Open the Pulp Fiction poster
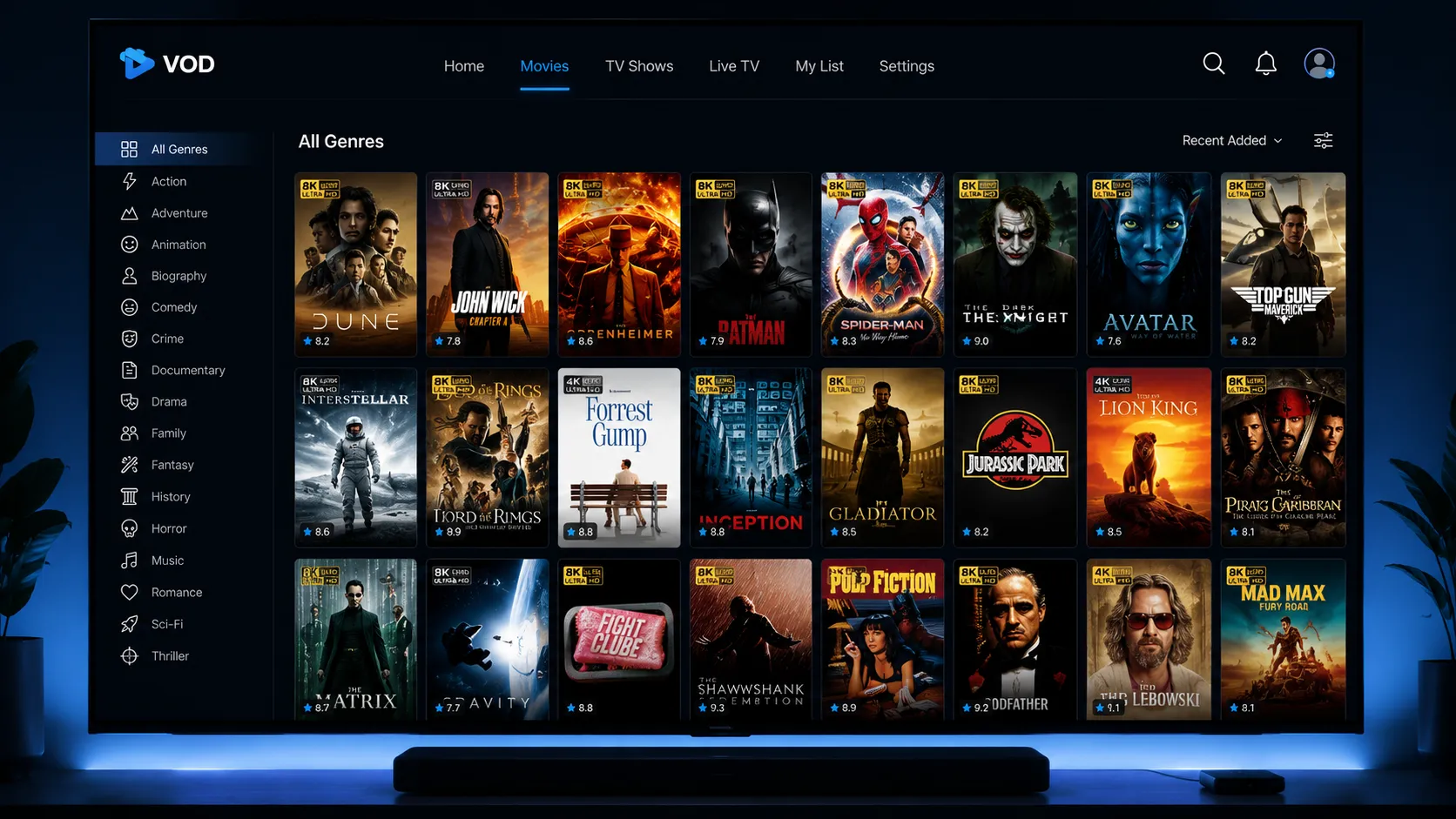 [883, 640]
